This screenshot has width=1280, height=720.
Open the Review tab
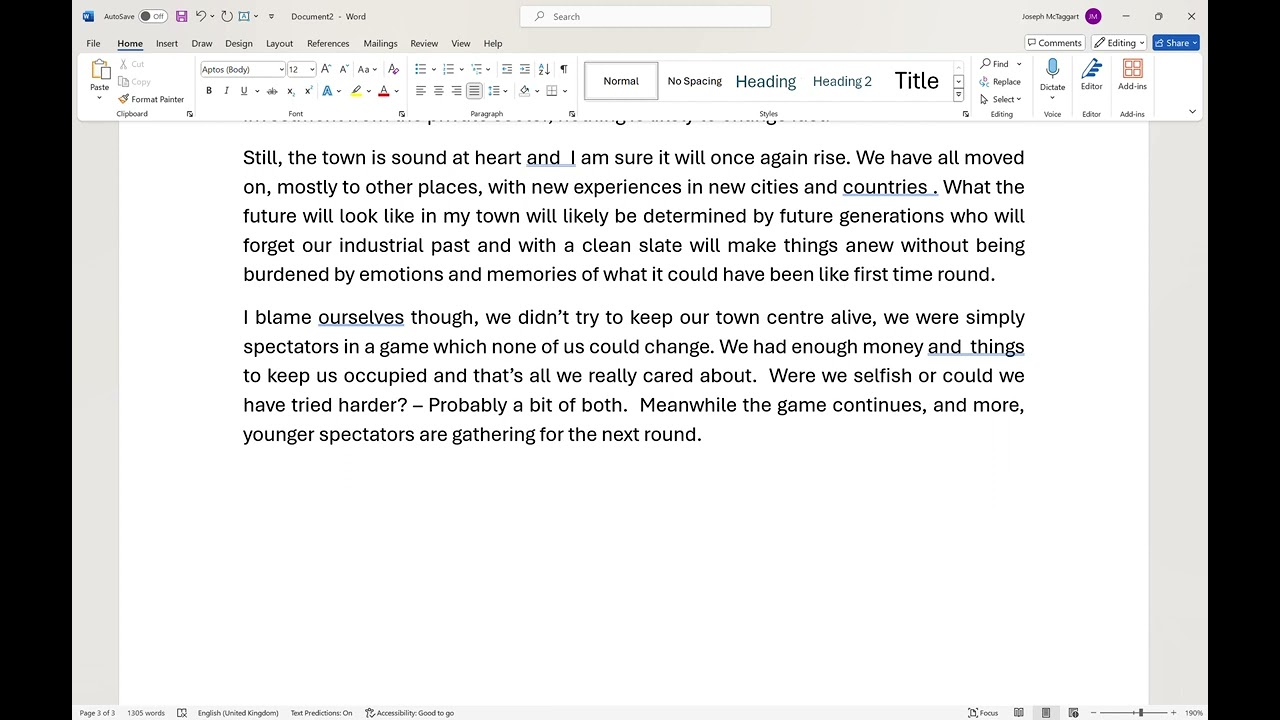coord(424,43)
